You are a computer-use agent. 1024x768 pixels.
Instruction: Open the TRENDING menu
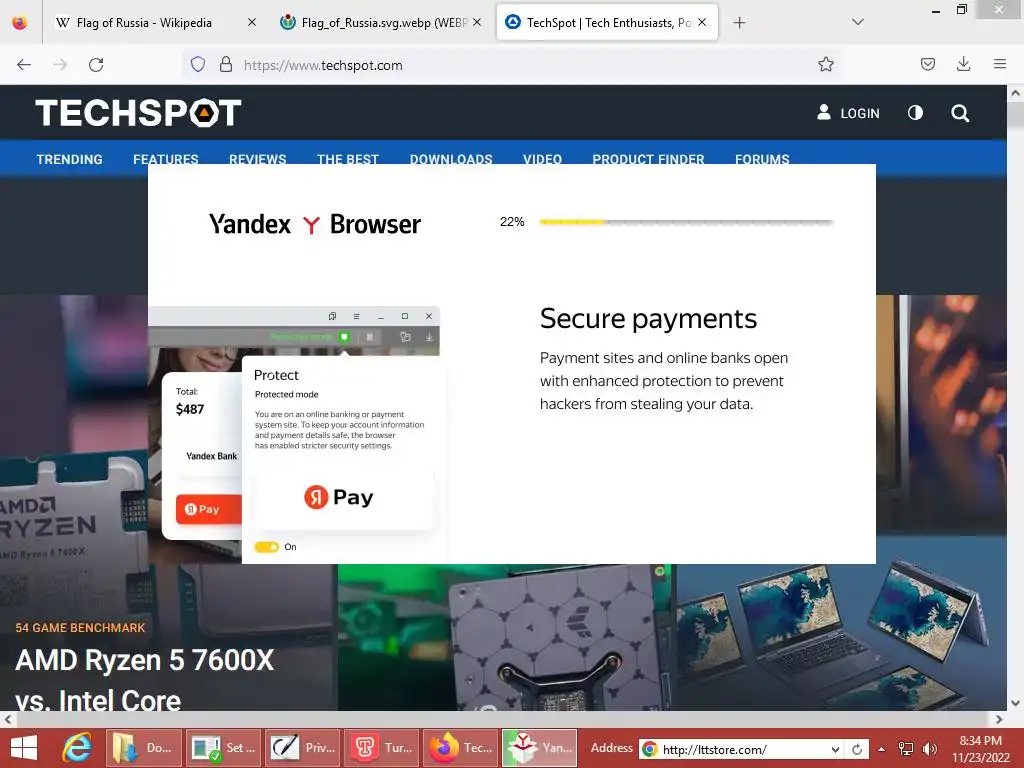click(x=69, y=159)
